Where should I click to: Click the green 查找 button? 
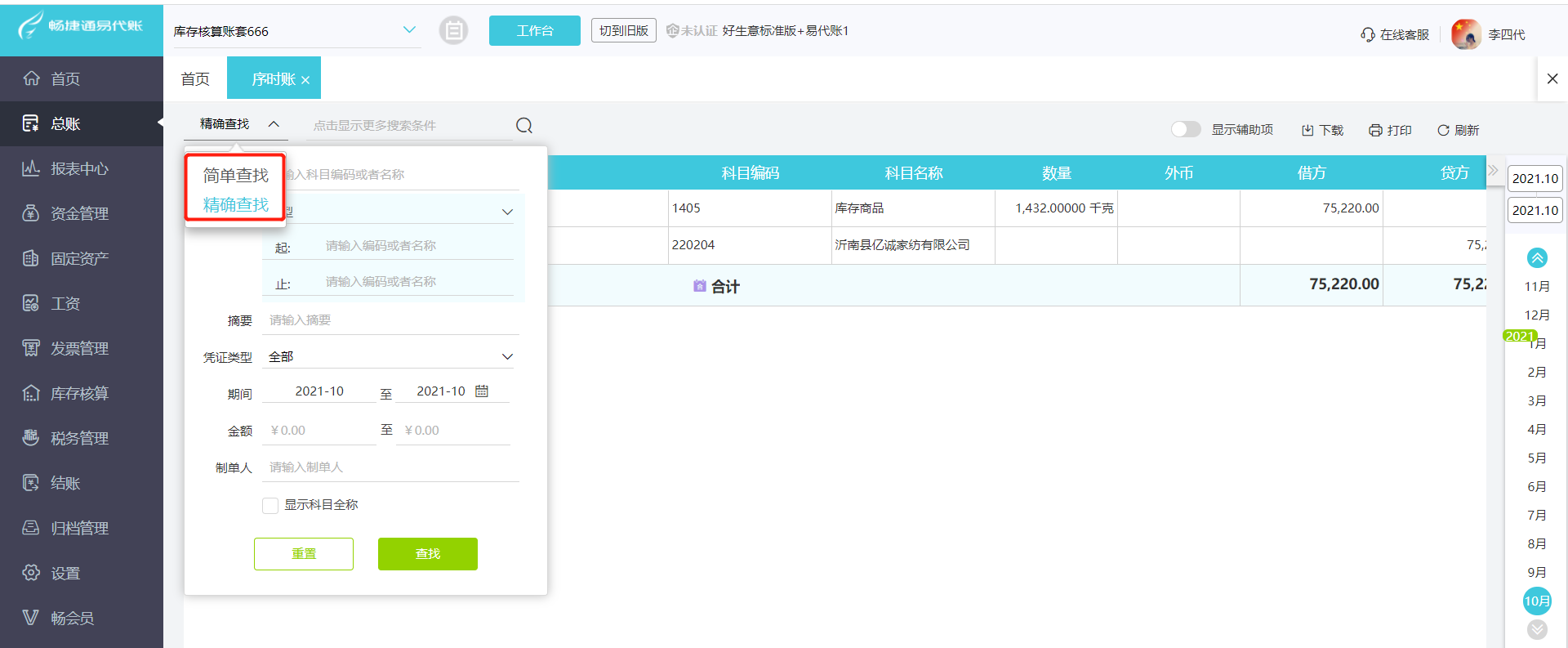coord(427,554)
